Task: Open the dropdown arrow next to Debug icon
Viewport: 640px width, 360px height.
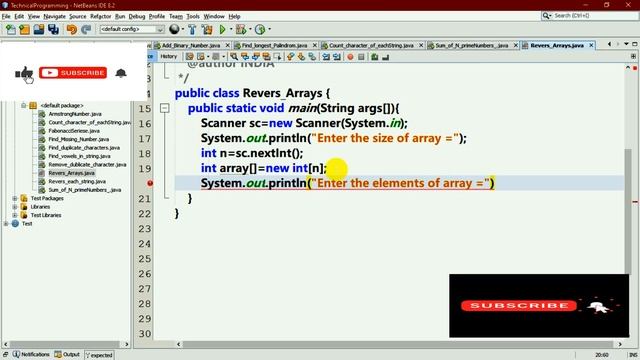Action: pyautogui.click(x=250, y=29)
